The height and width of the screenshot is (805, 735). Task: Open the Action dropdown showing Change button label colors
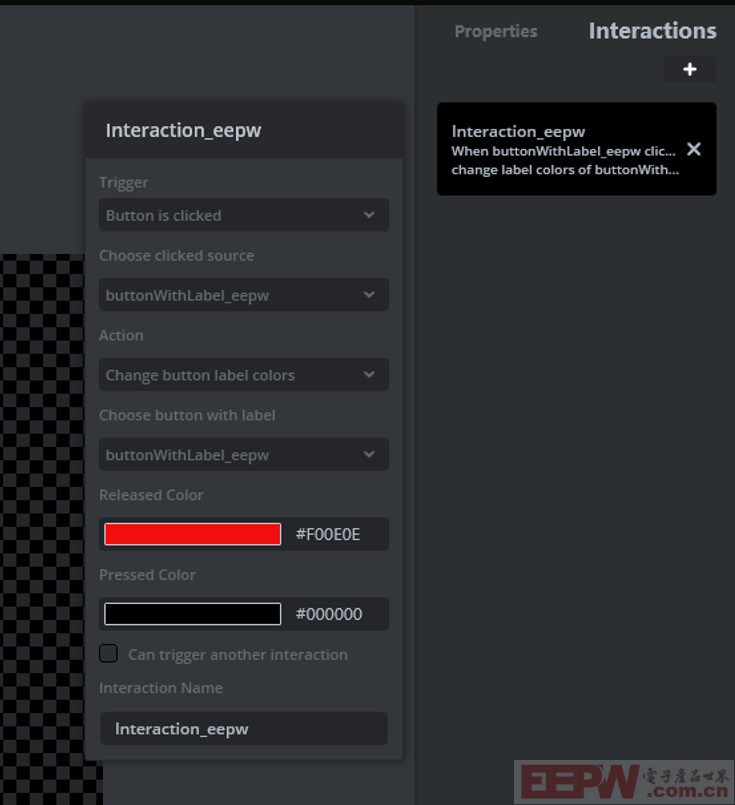pyautogui.click(x=244, y=375)
